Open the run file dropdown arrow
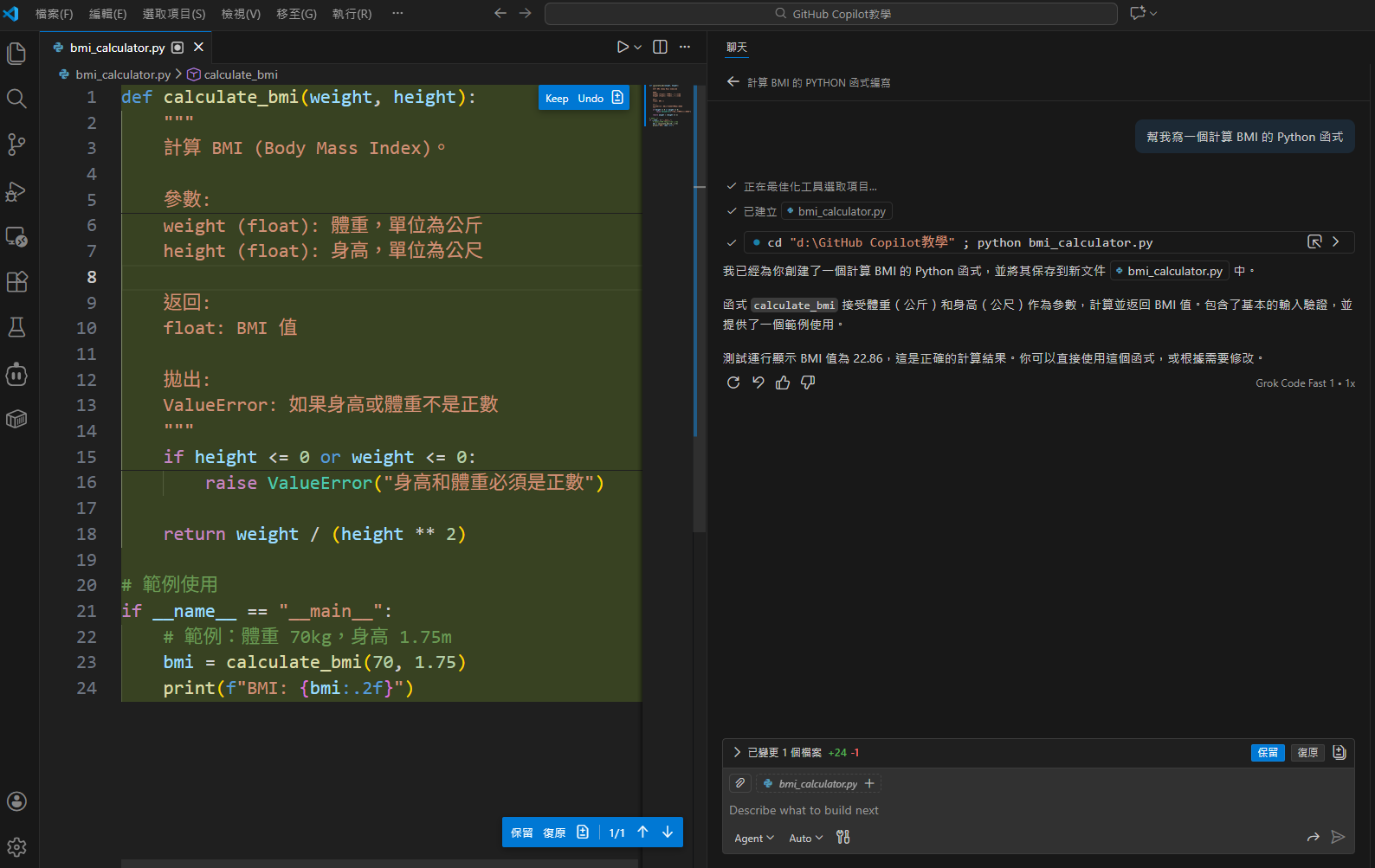1375x868 pixels. point(638,48)
